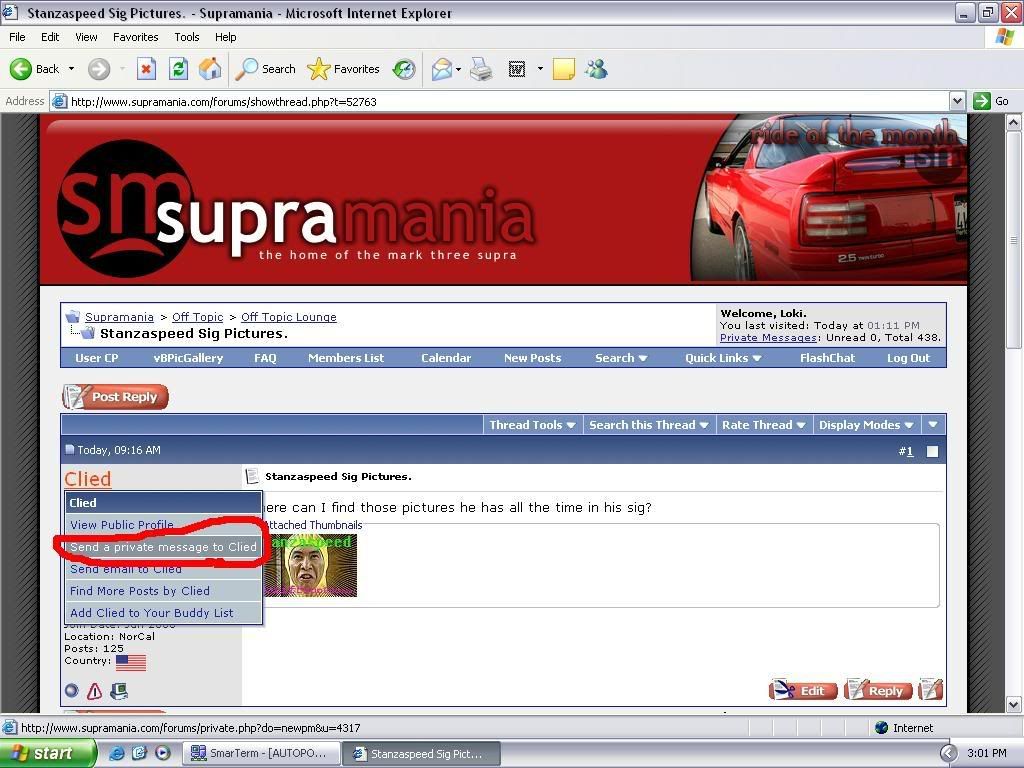Open the Members List
Image resolution: width=1024 pixels, height=768 pixels.
346,358
